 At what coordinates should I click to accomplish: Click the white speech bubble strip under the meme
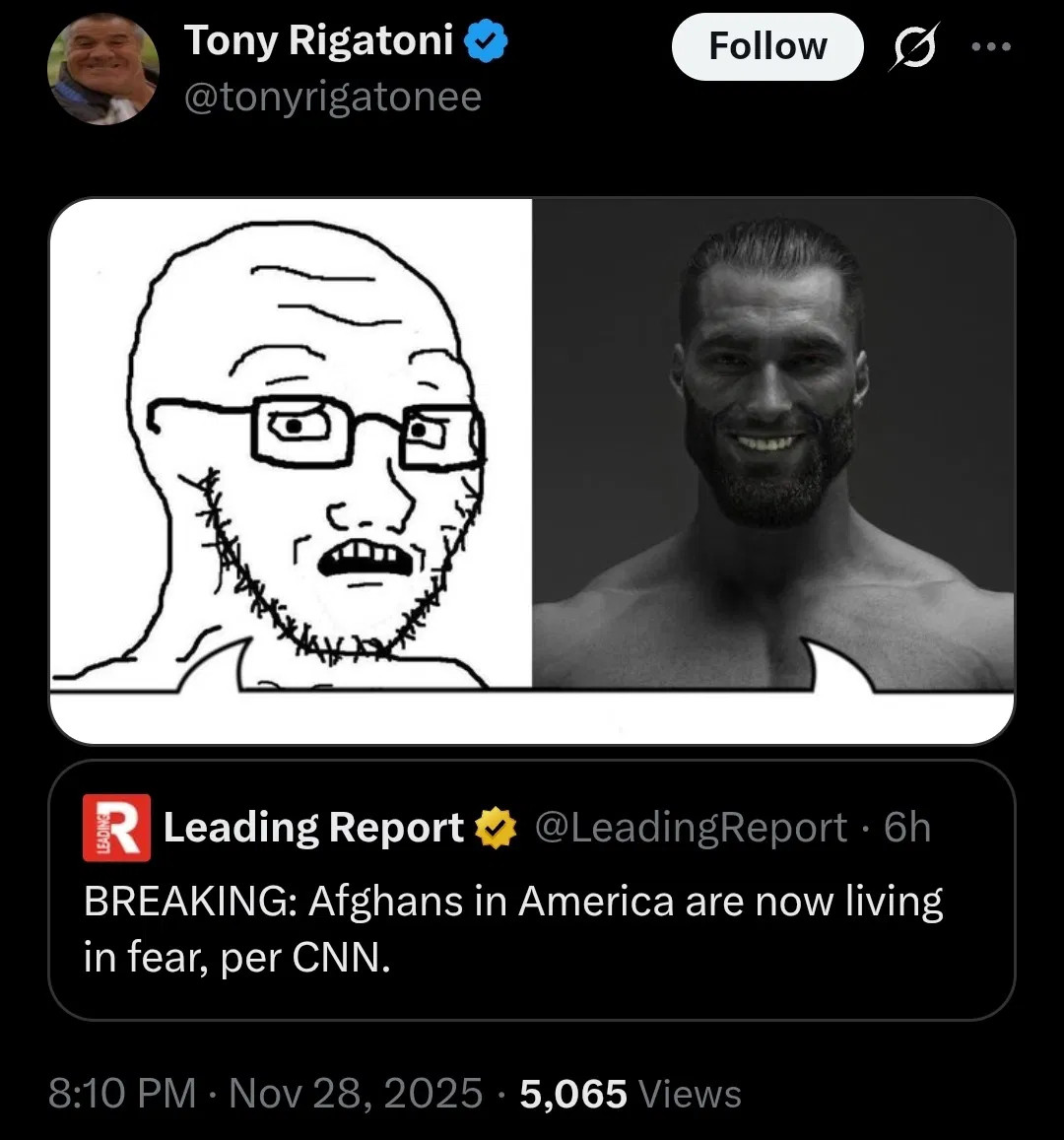[532, 716]
